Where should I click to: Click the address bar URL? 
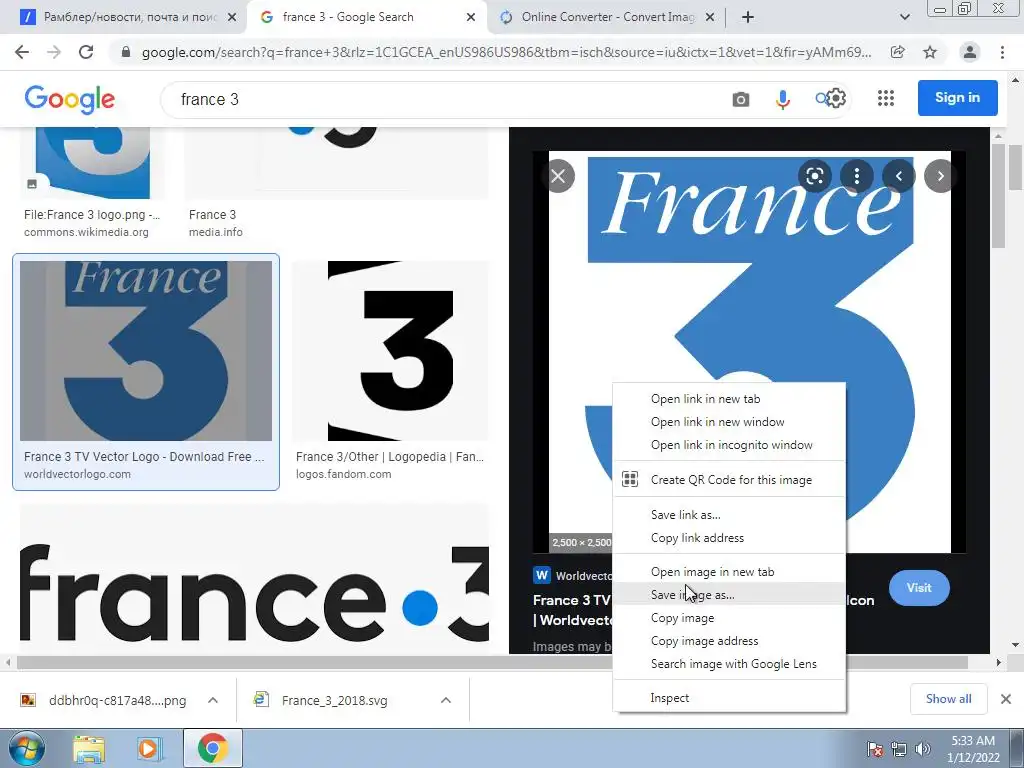tap(506, 52)
